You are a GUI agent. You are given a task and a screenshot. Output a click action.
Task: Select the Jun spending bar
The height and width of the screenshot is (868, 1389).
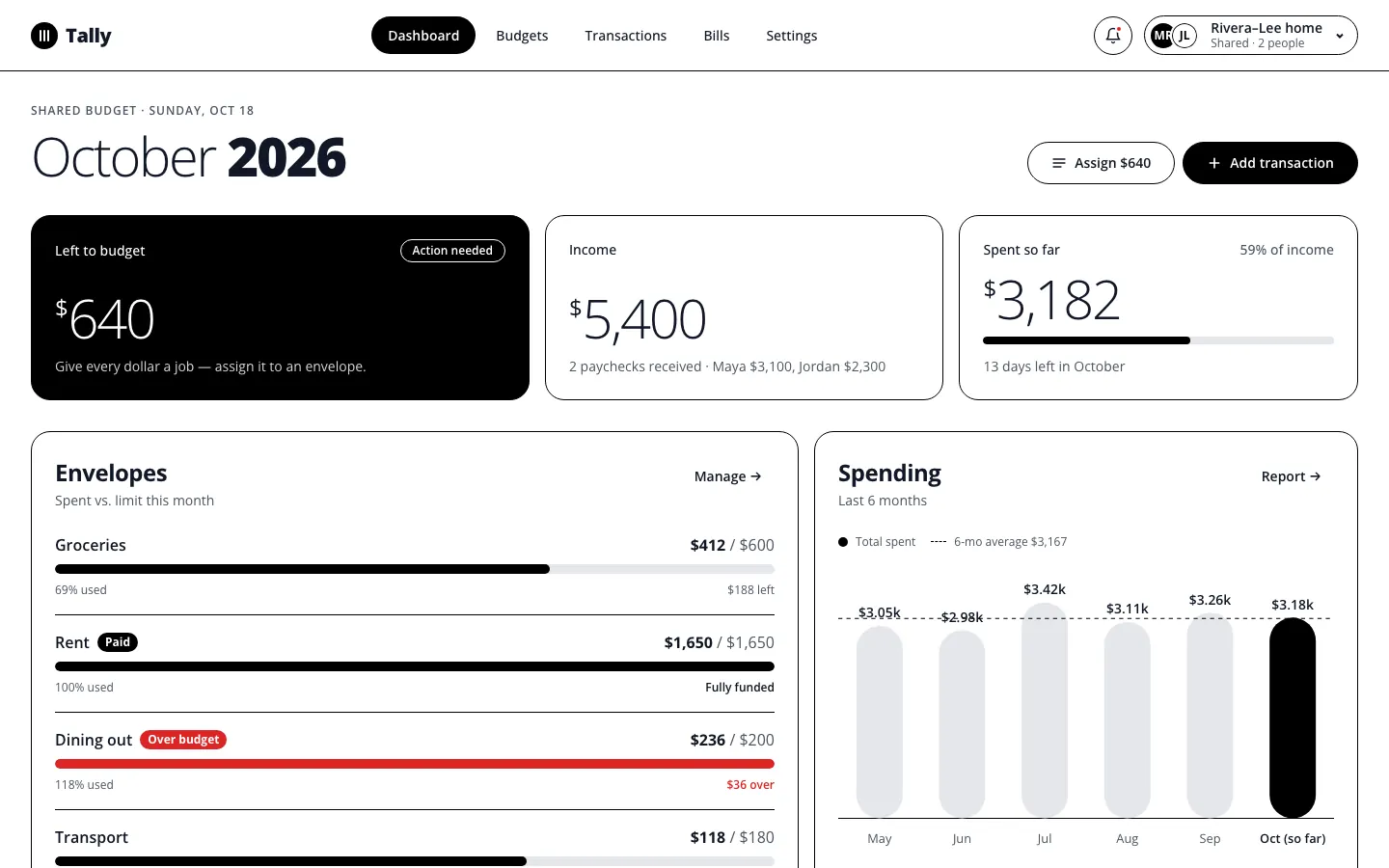point(962,724)
